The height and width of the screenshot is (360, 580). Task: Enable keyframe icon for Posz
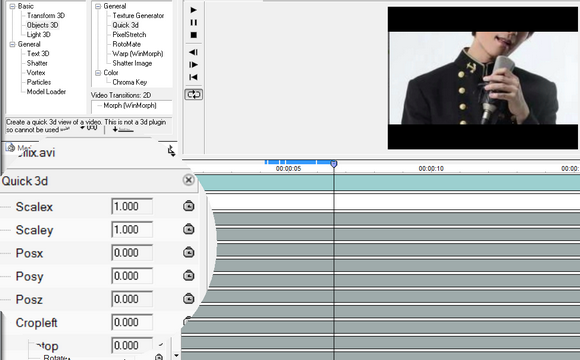pos(189,299)
